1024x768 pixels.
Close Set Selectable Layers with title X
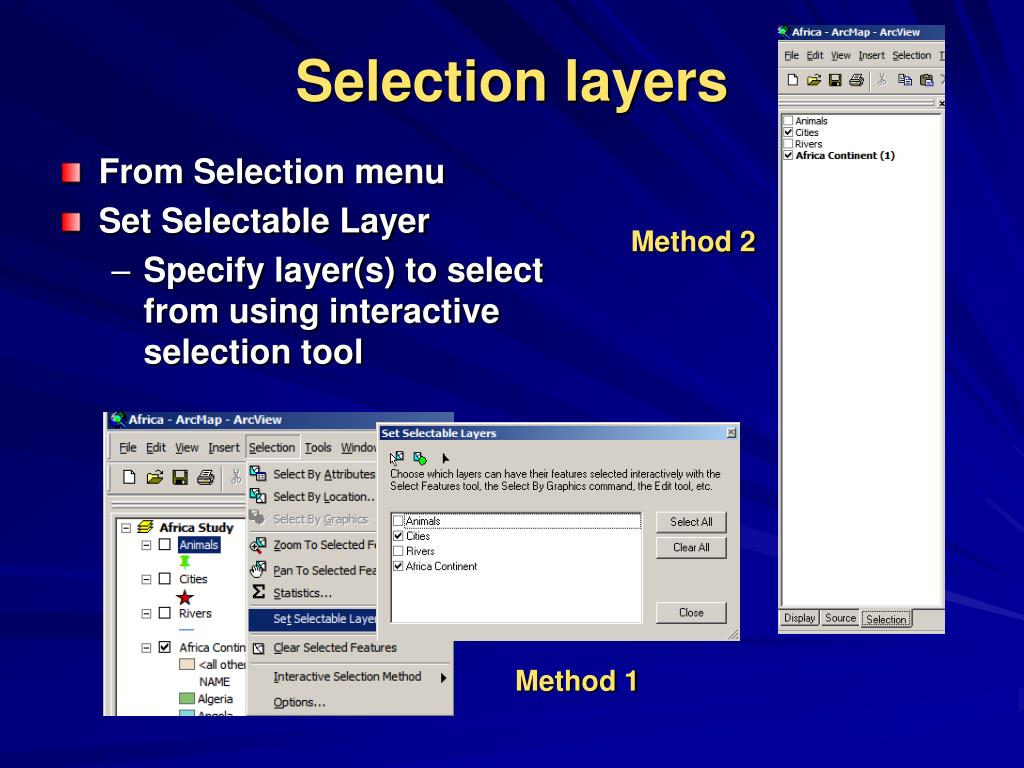point(731,432)
